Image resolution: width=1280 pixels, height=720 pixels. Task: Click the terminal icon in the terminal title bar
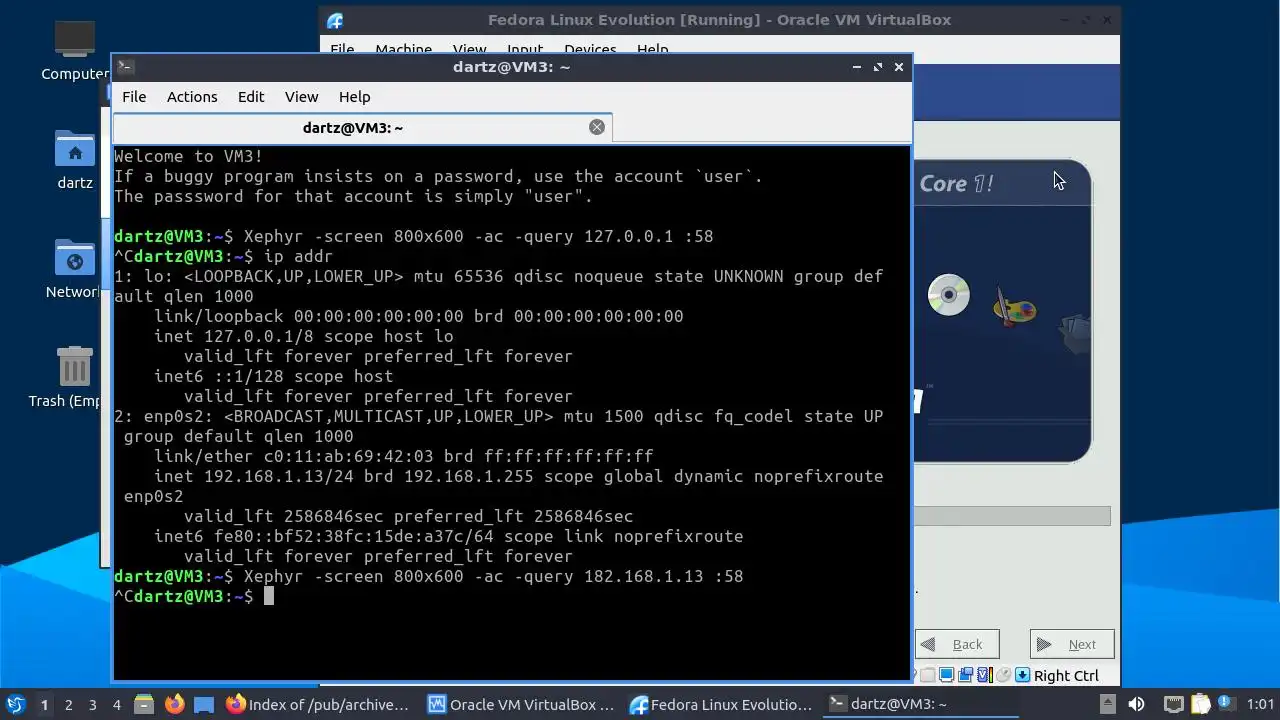[x=125, y=67]
